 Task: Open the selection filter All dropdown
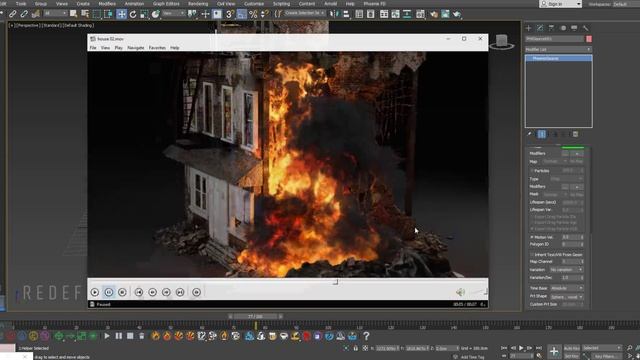point(55,13)
